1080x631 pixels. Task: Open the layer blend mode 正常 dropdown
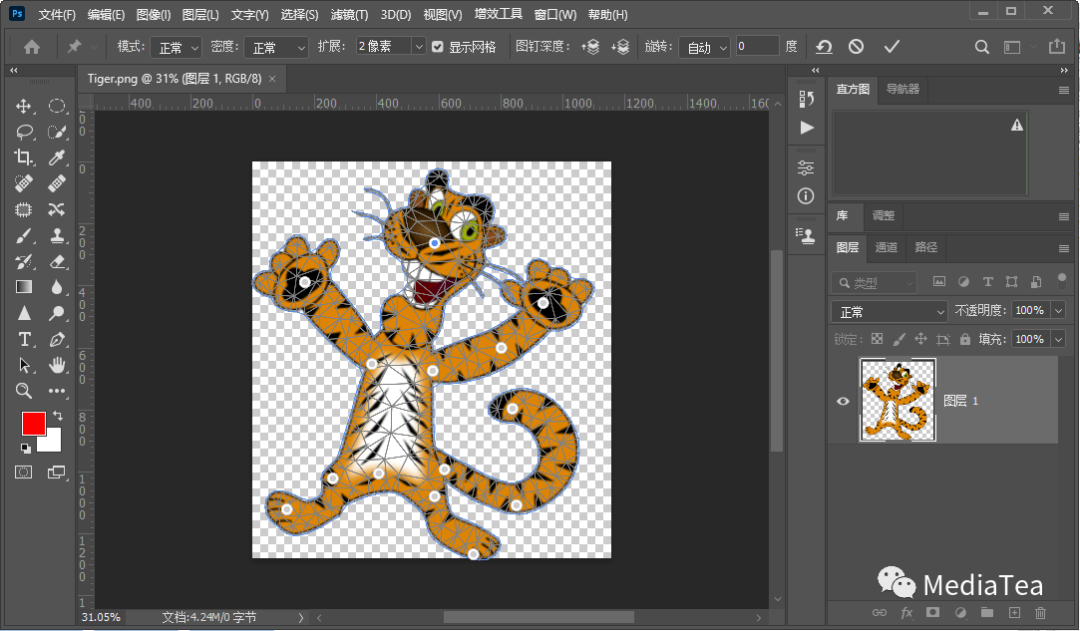tap(889, 311)
